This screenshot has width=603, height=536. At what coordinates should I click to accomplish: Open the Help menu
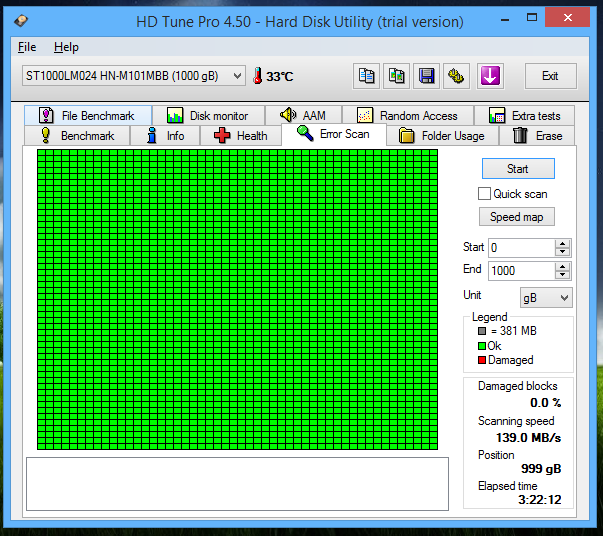66,47
